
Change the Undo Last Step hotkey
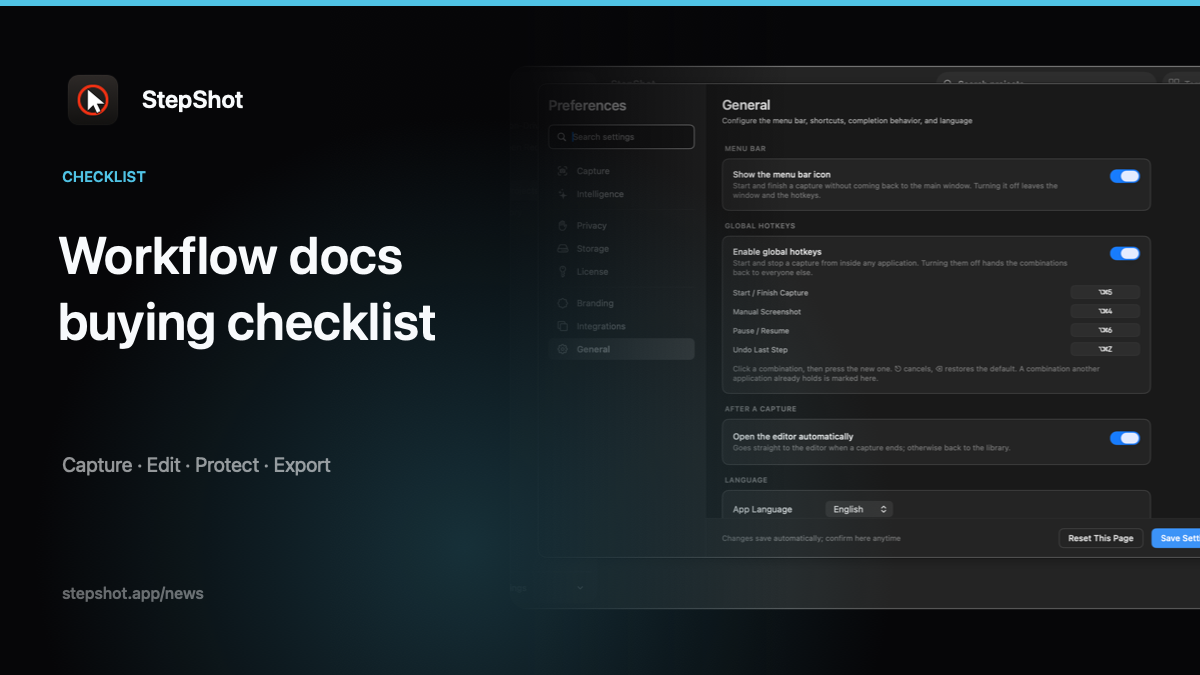pos(1105,349)
